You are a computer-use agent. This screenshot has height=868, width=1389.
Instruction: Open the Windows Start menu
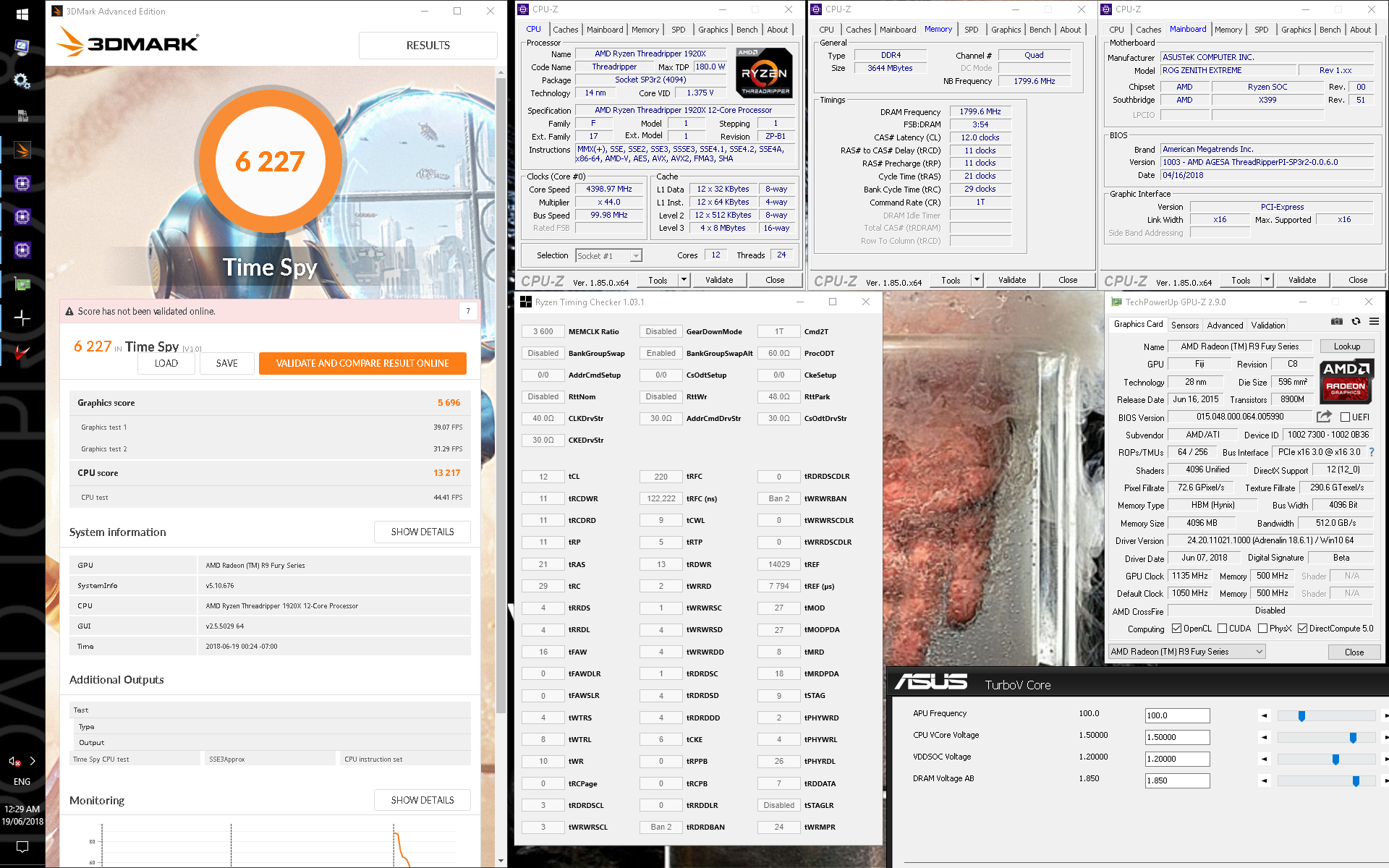pos(22,14)
